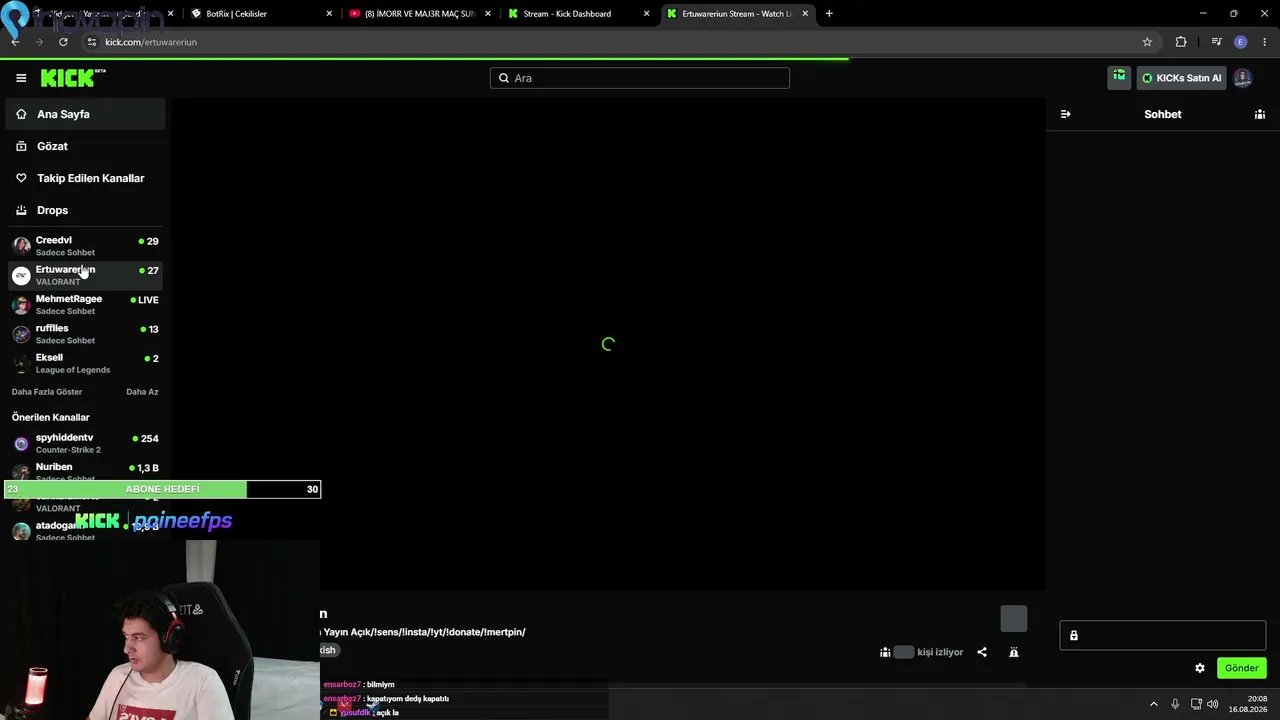Image resolution: width=1280 pixels, height=720 pixels.
Task: Close the Ertuwareriun Stream tab
Action: 805,14
